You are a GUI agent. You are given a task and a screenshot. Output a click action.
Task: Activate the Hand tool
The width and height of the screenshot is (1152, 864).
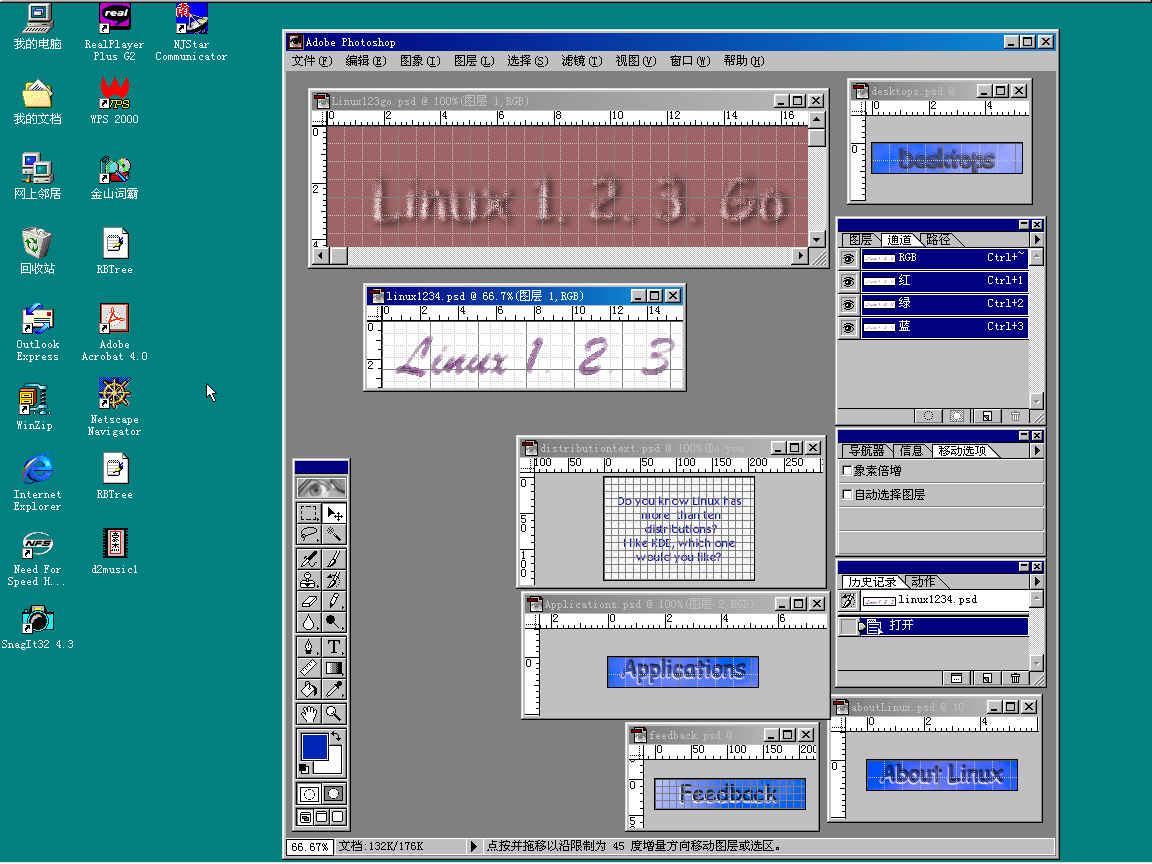click(x=309, y=713)
